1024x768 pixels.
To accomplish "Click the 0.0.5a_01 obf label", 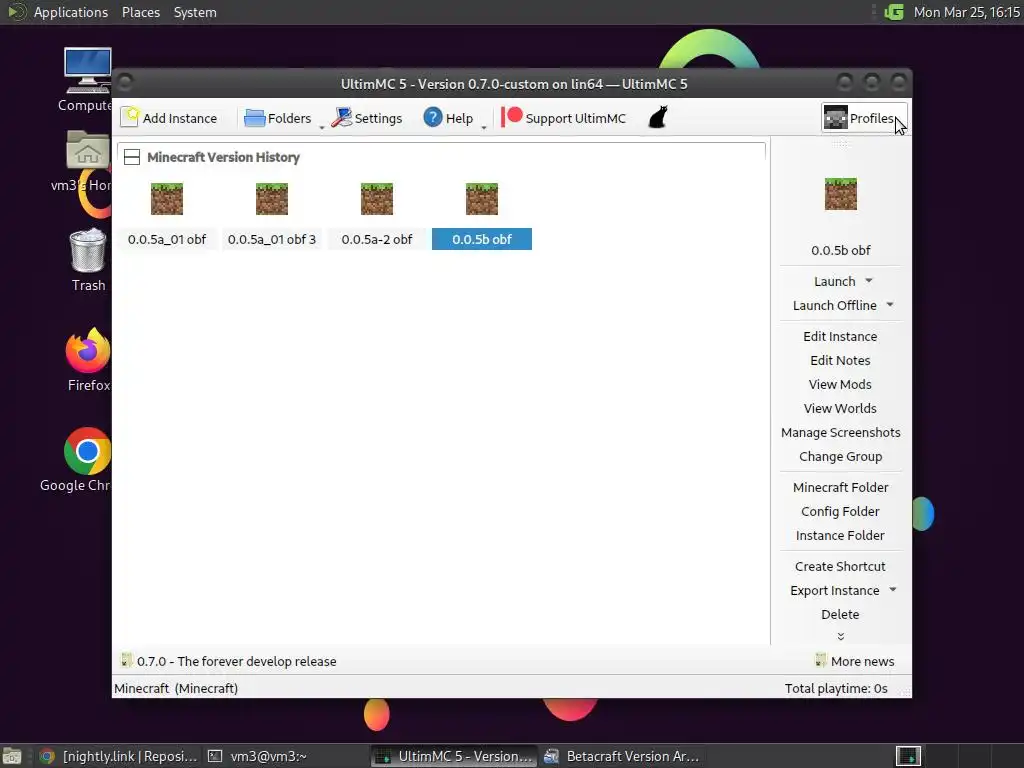I will [x=167, y=239].
